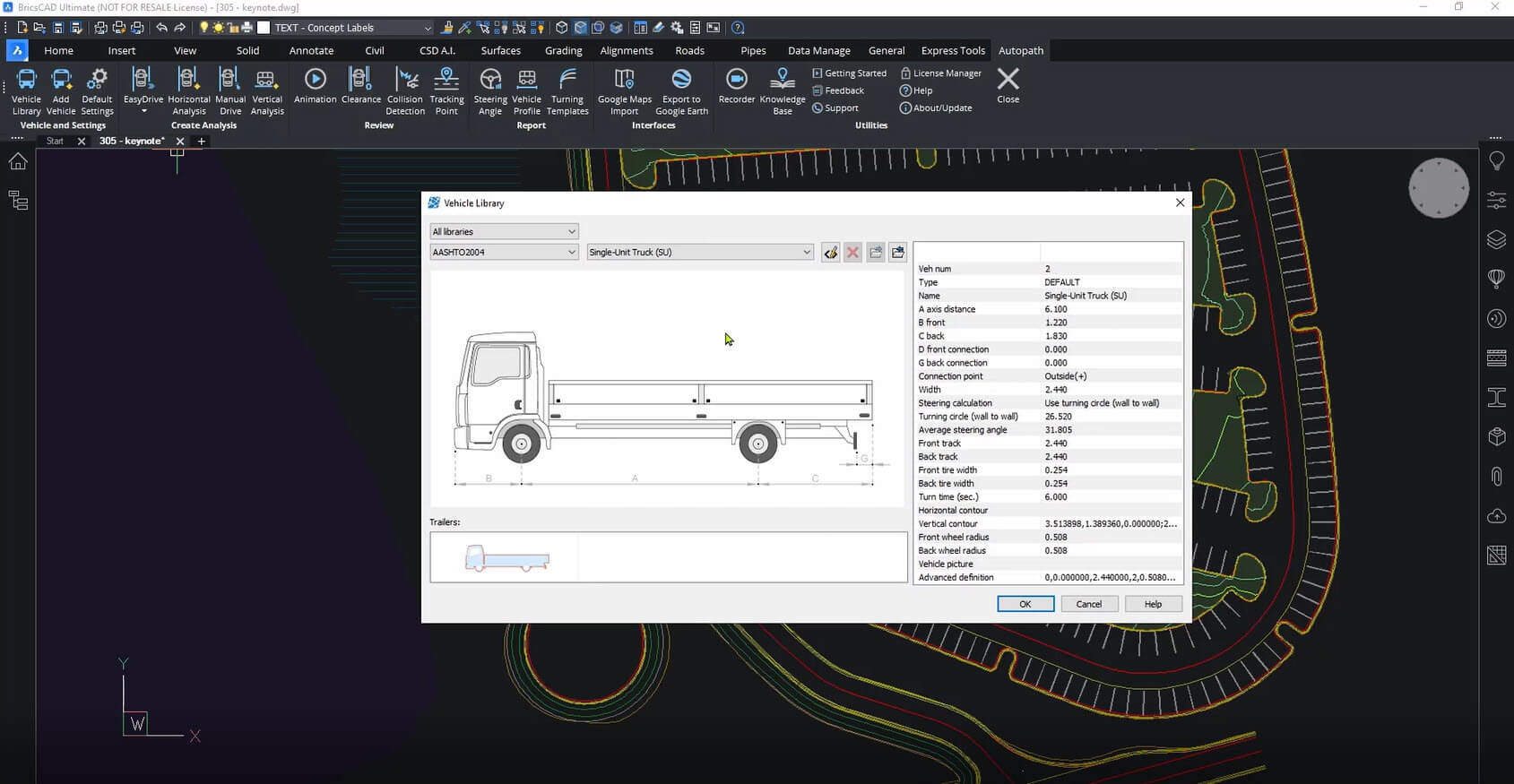Click the home icon on left sidebar
The width and height of the screenshot is (1514, 784).
click(x=18, y=161)
